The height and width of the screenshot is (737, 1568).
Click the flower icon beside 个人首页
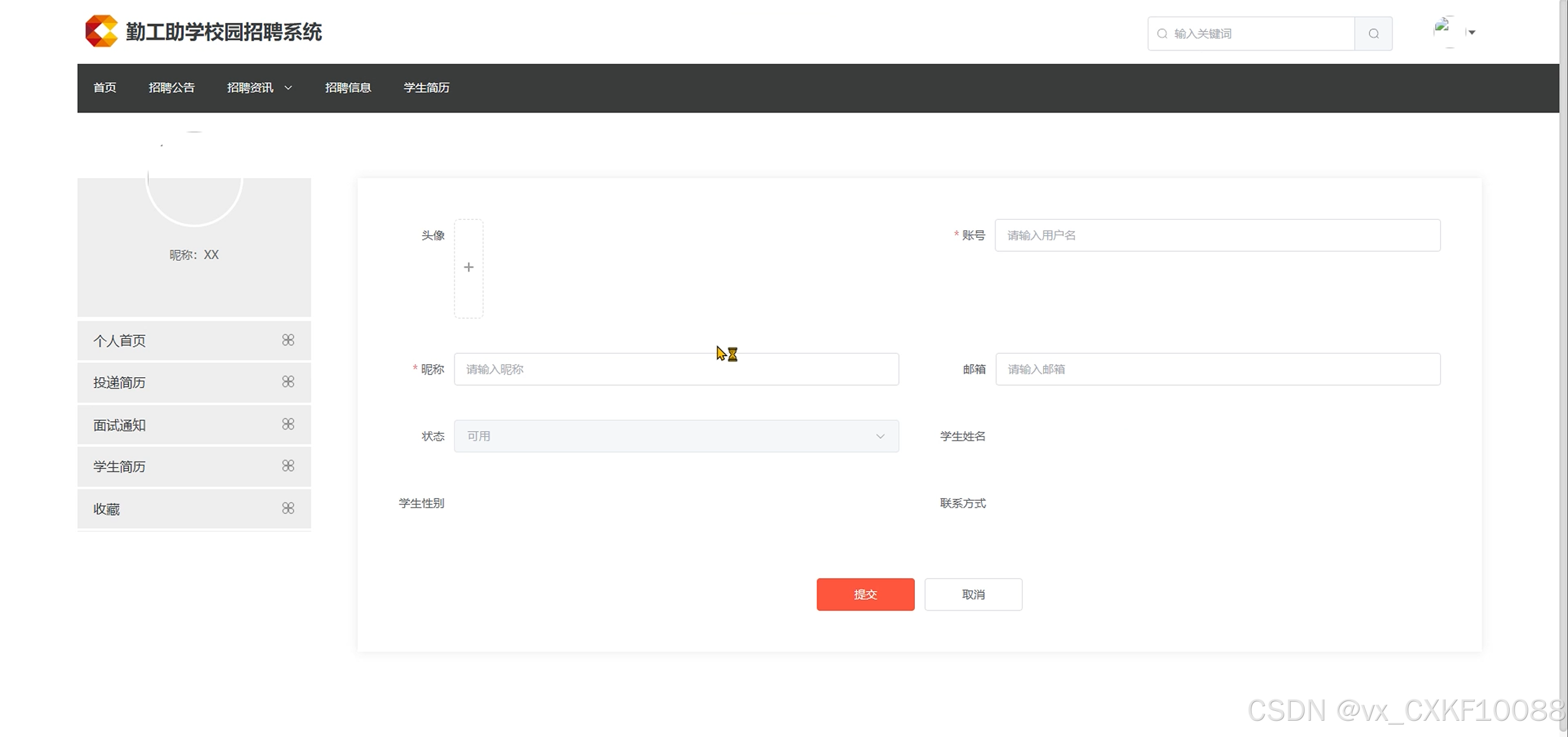(x=288, y=340)
